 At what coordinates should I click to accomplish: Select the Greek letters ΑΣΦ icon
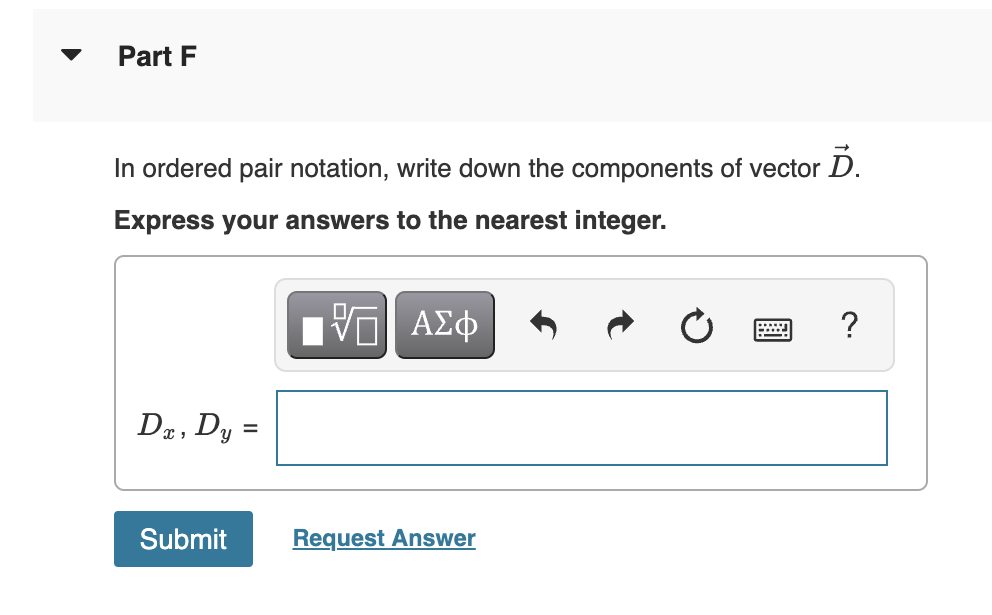click(x=444, y=324)
